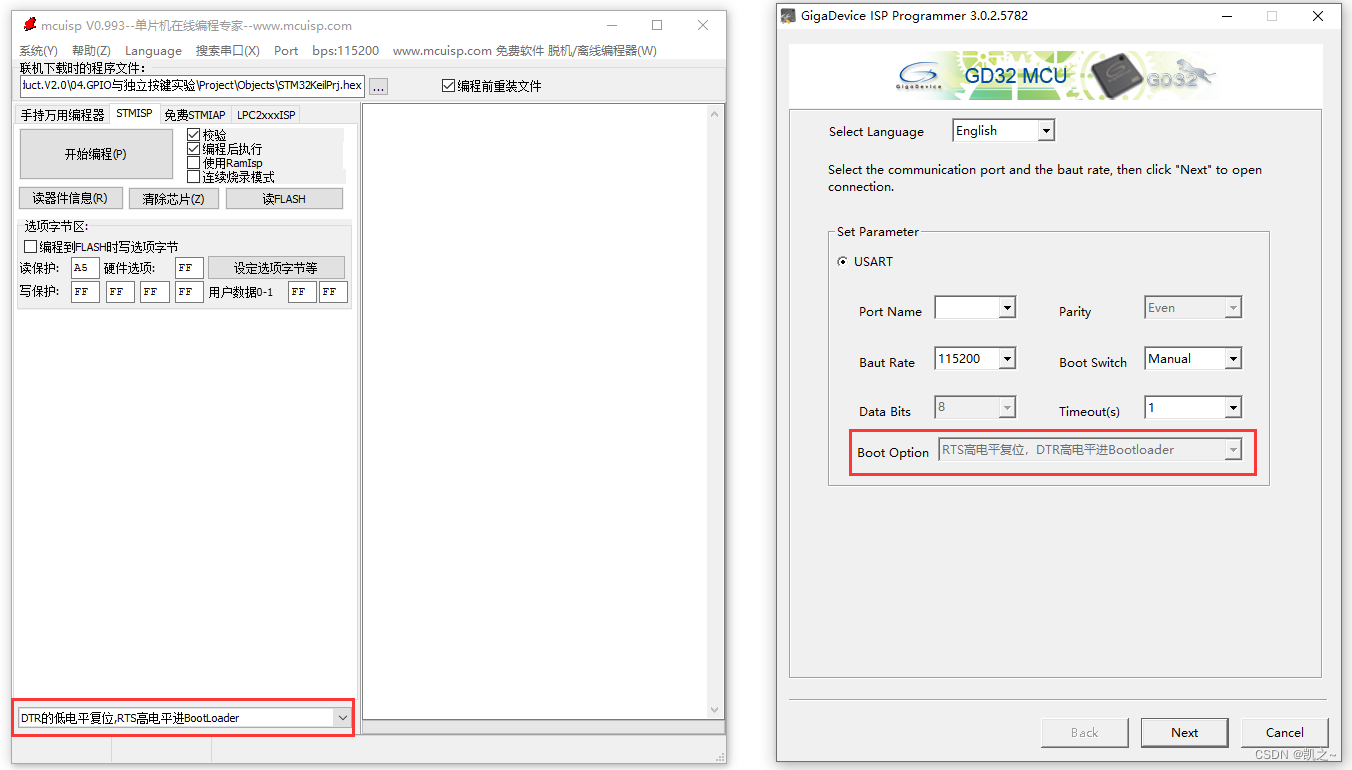Click the www.mcuisp.com 免费软件 menu item

click(x=468, y=51)
